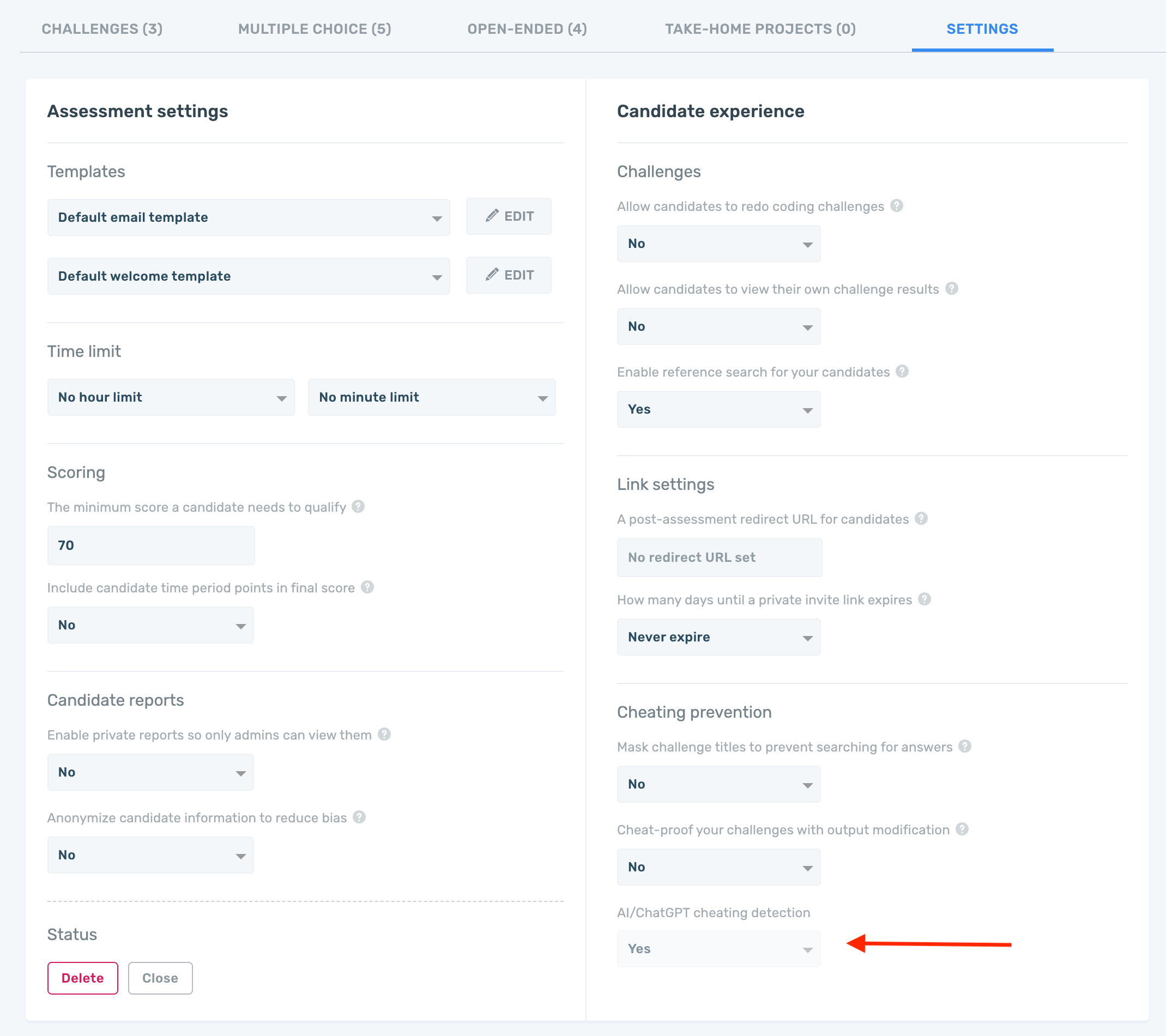Click the Delete status button
Viewport: 1166px width, 1036px height.
tap(83, 977)
